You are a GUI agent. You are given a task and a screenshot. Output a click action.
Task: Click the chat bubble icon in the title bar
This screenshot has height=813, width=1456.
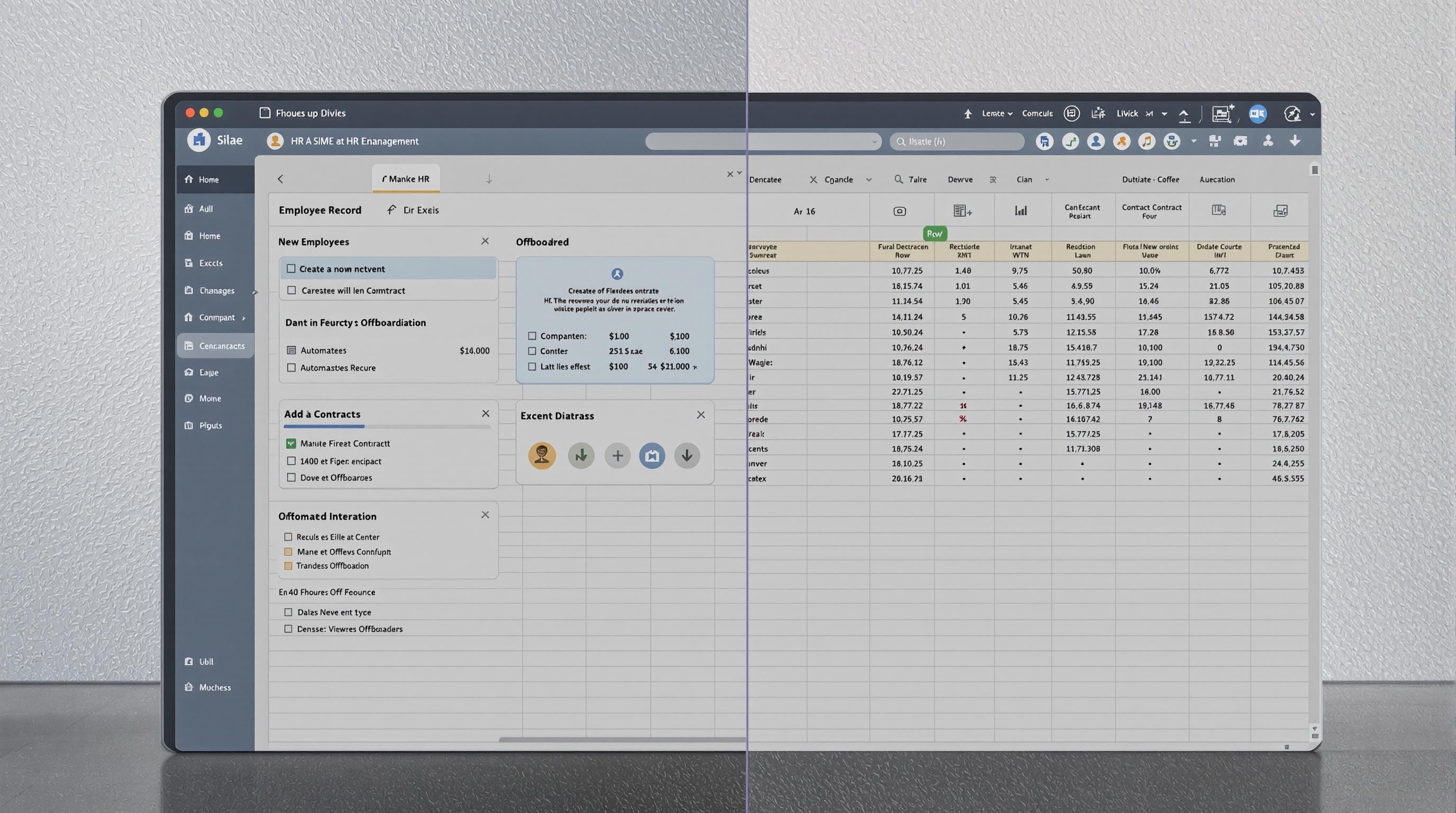point(1071,114)
